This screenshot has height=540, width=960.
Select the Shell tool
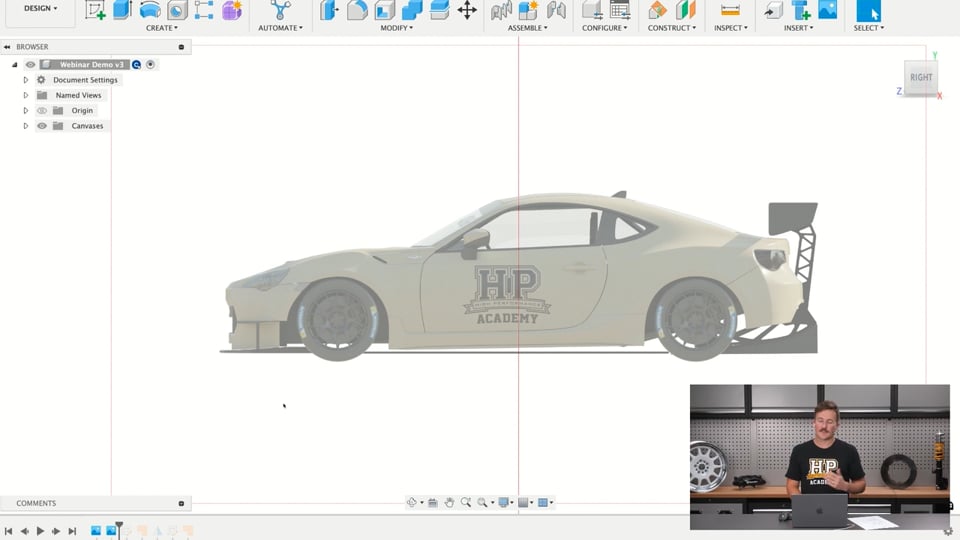(x=384, y=10)
